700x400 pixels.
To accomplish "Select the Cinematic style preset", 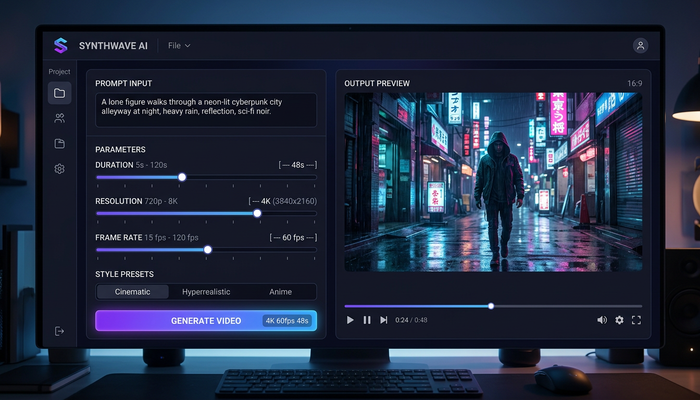I will point(133,292).
